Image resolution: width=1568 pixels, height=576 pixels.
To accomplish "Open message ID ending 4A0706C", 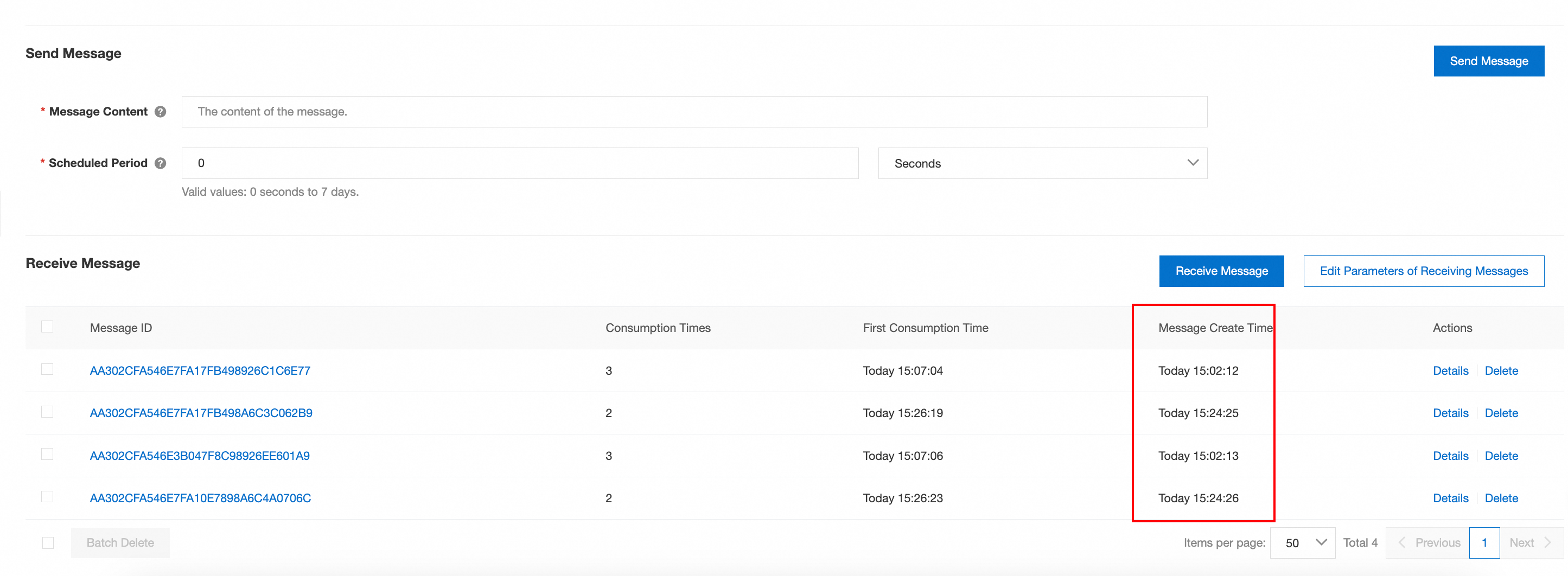I will [200, 498].
